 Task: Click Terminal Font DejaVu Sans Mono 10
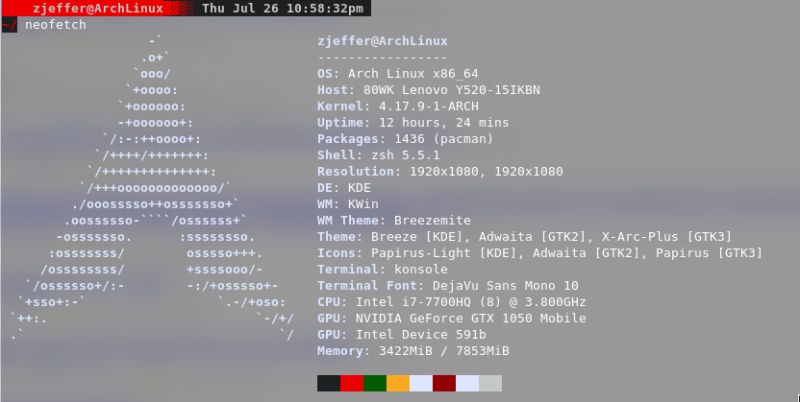pos(448,286)
